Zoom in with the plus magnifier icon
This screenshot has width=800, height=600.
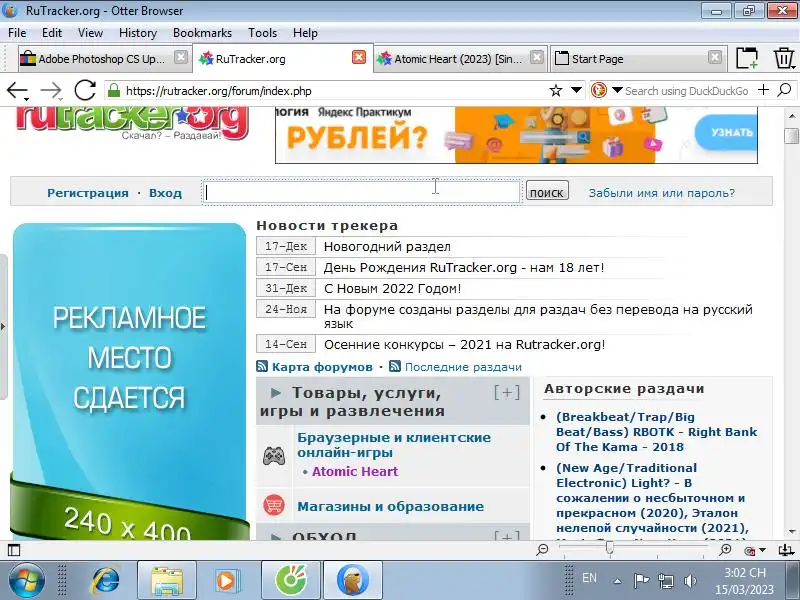tap(725, 549)
